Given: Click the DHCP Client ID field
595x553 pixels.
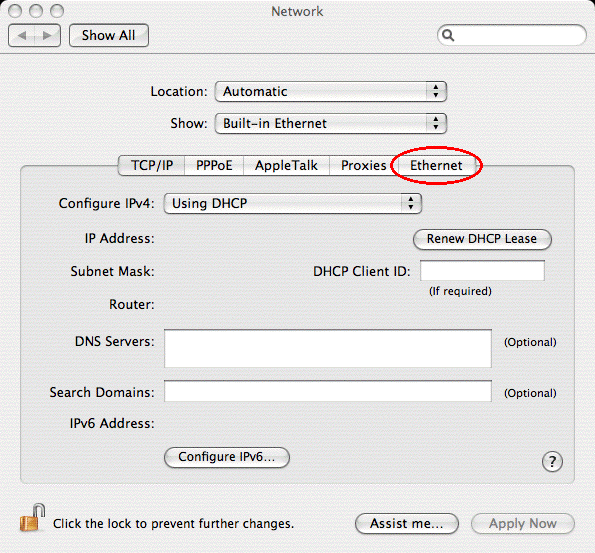Looking at the screenshot, I should 482,271.
